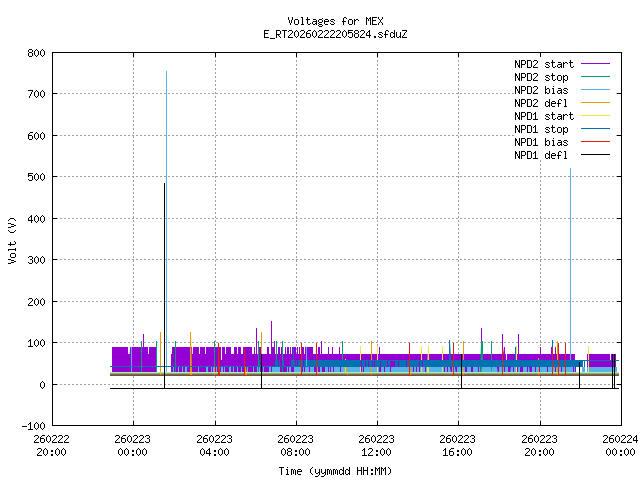The width and height of the screenshot is (640, 480).
Task: Click the "Volt (V)" y-axis label
Action: tap(12, 239)
